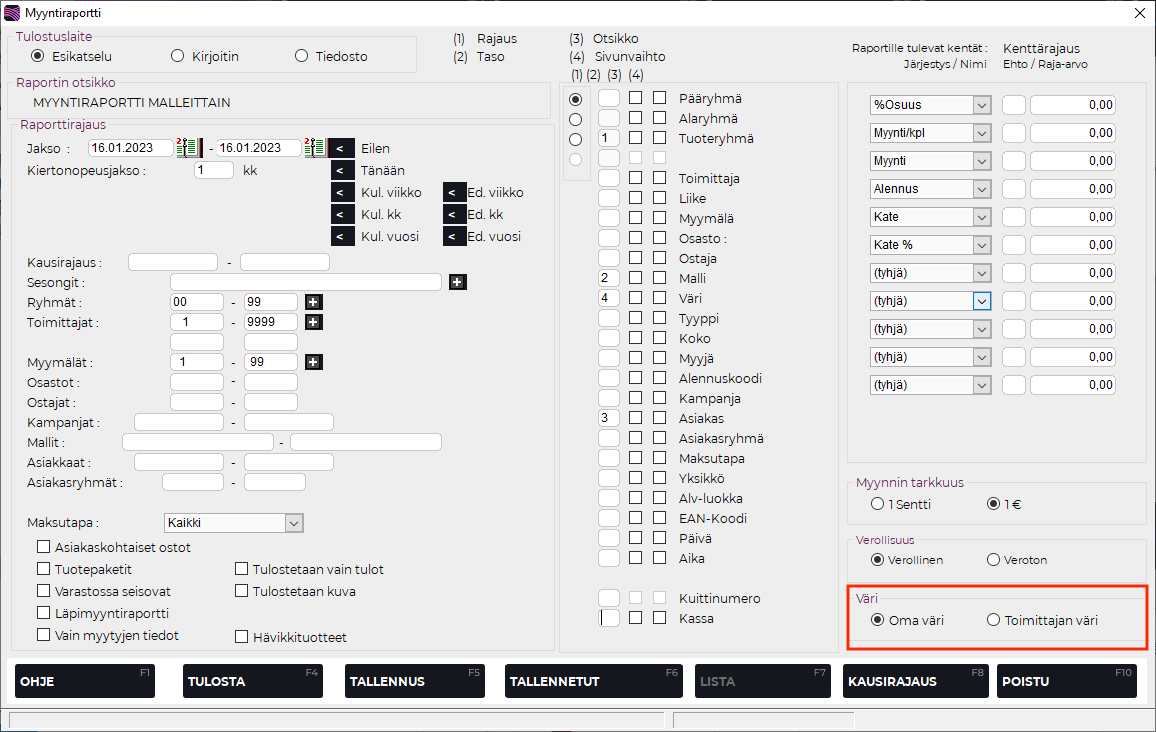Click the plus icon next to Ryhmät

[313, 302]
